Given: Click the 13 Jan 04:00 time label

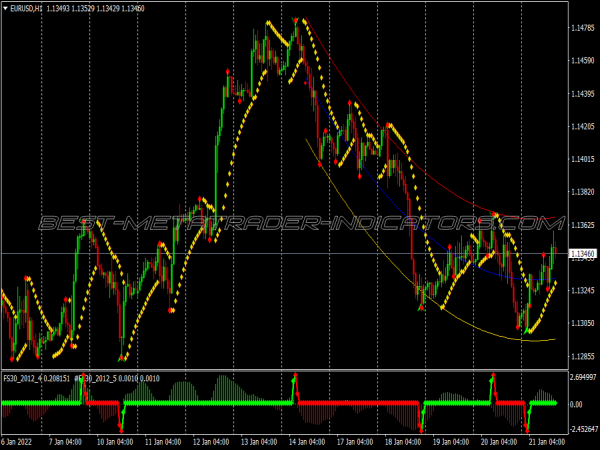Looking at the screenshot, I should coord(259,442).
